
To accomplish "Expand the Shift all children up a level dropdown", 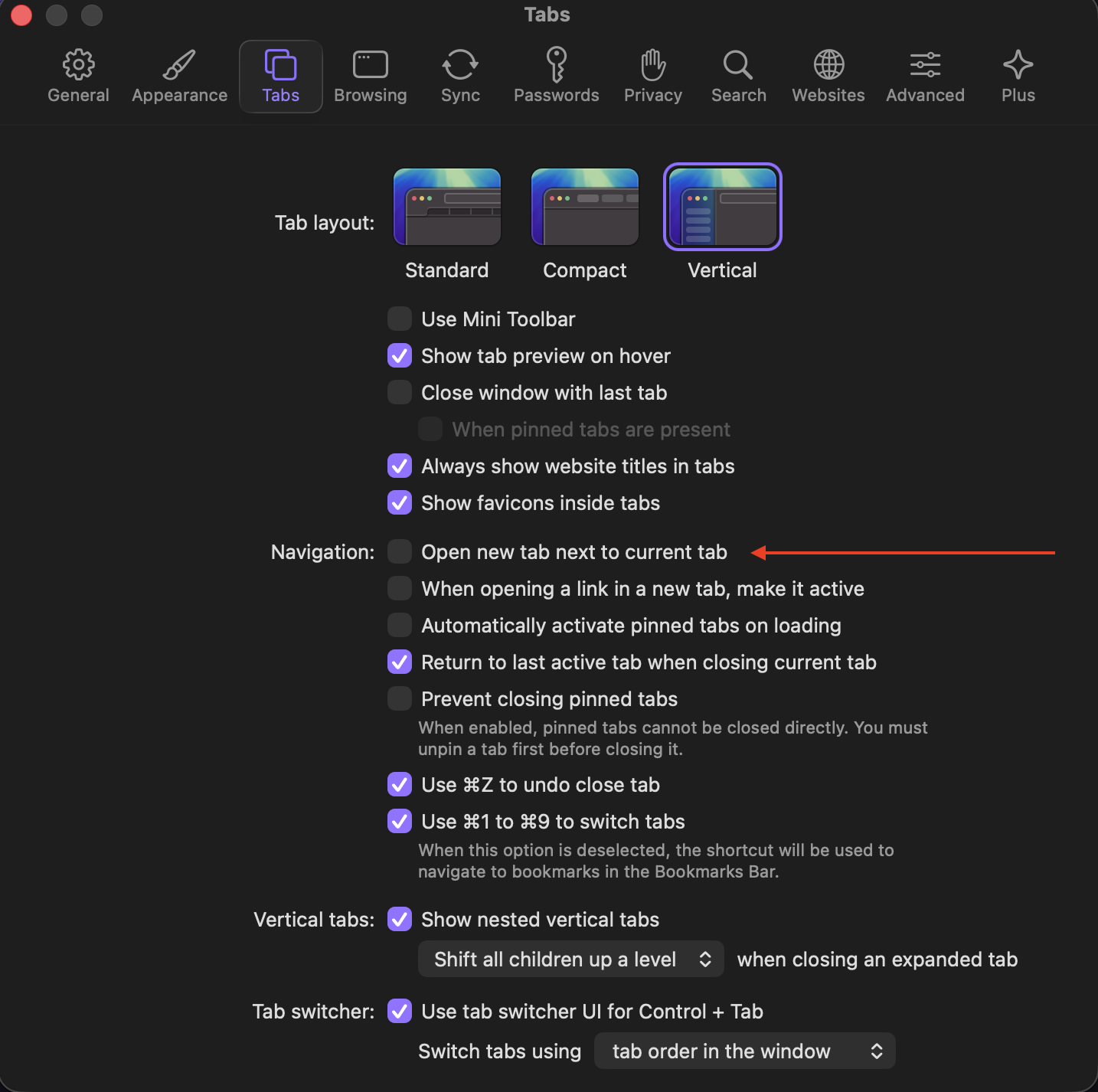I will 571,960.
